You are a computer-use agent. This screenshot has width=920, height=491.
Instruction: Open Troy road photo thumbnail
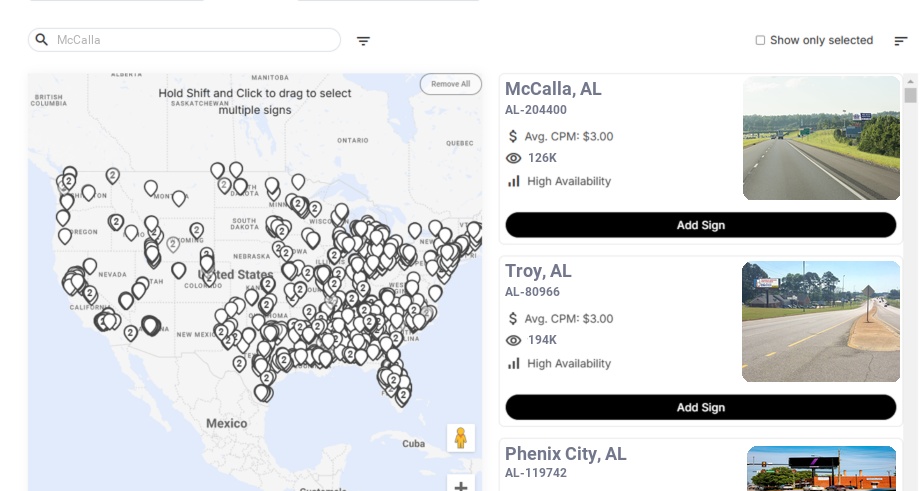click(x=821, y=321)
